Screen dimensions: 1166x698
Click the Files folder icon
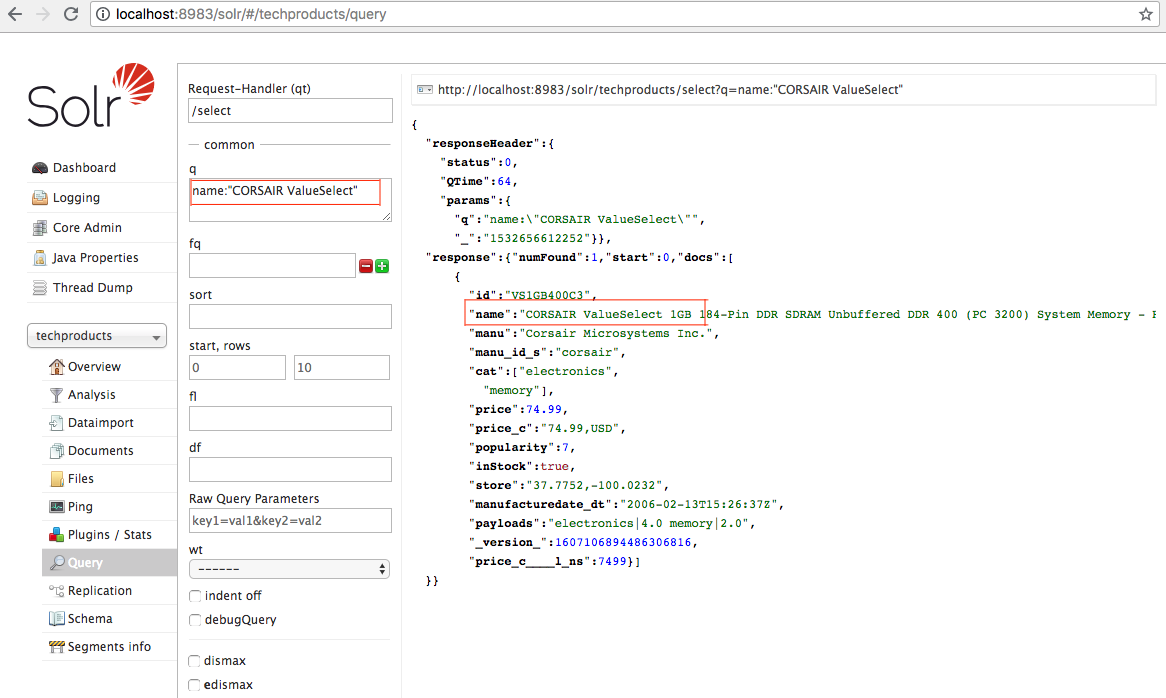[57, 479]
